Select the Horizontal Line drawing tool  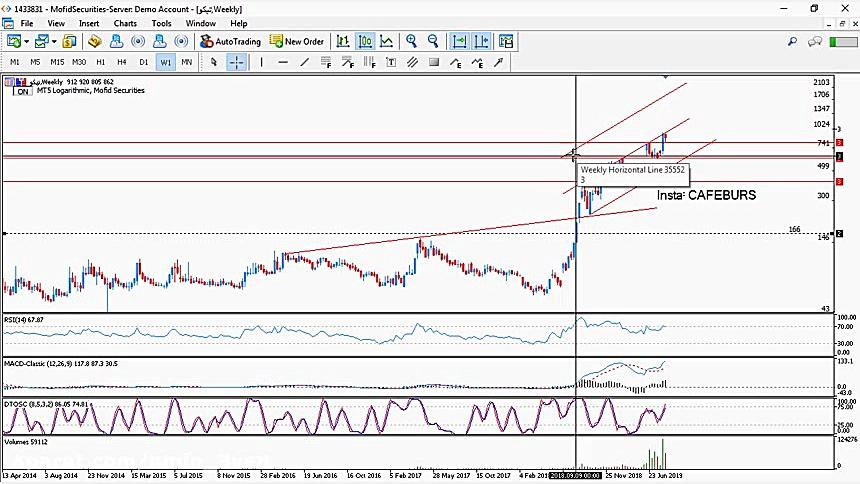click(x=283, y=62)
